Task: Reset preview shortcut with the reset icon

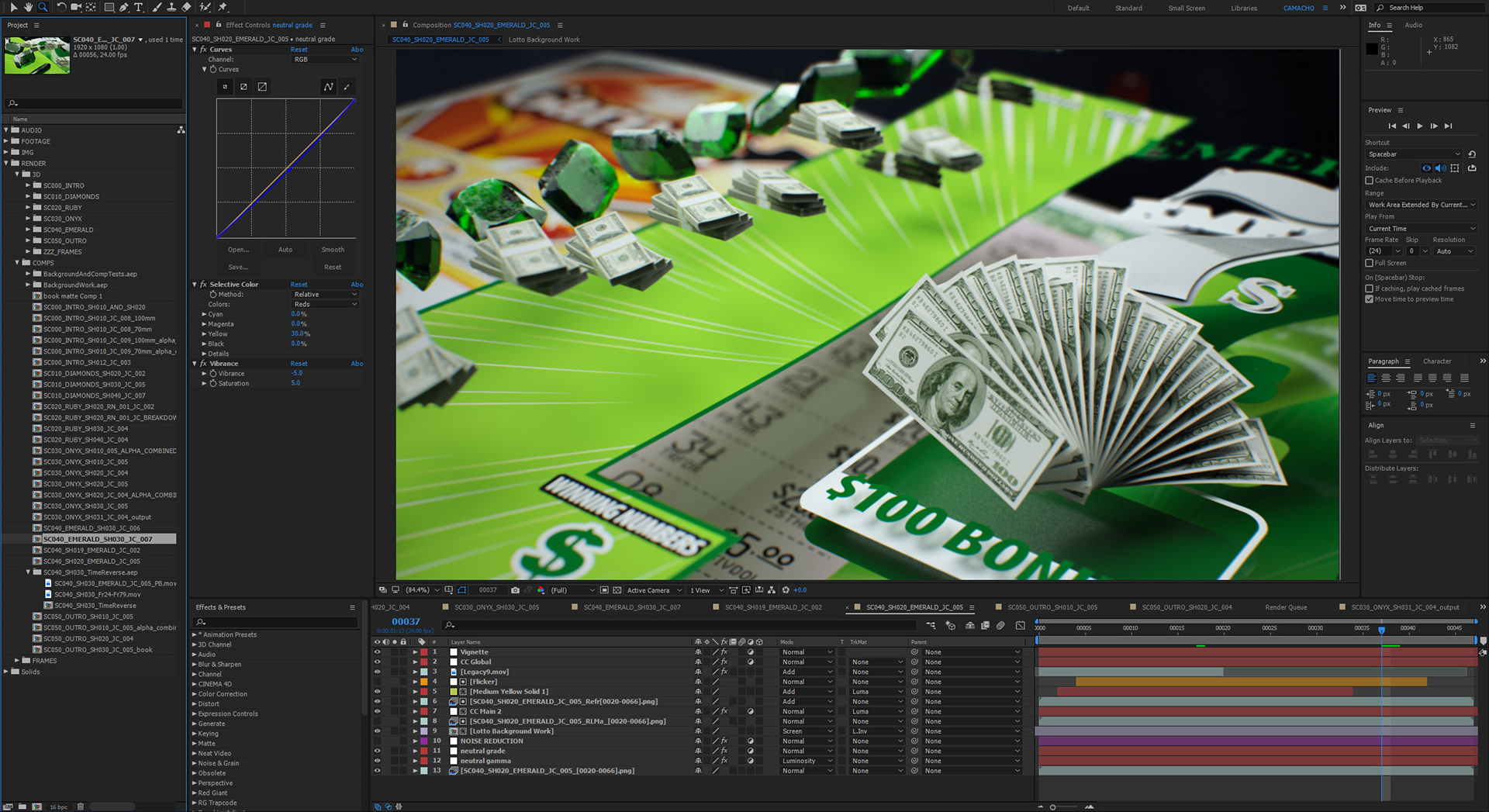Action: tap(1472, 154)
